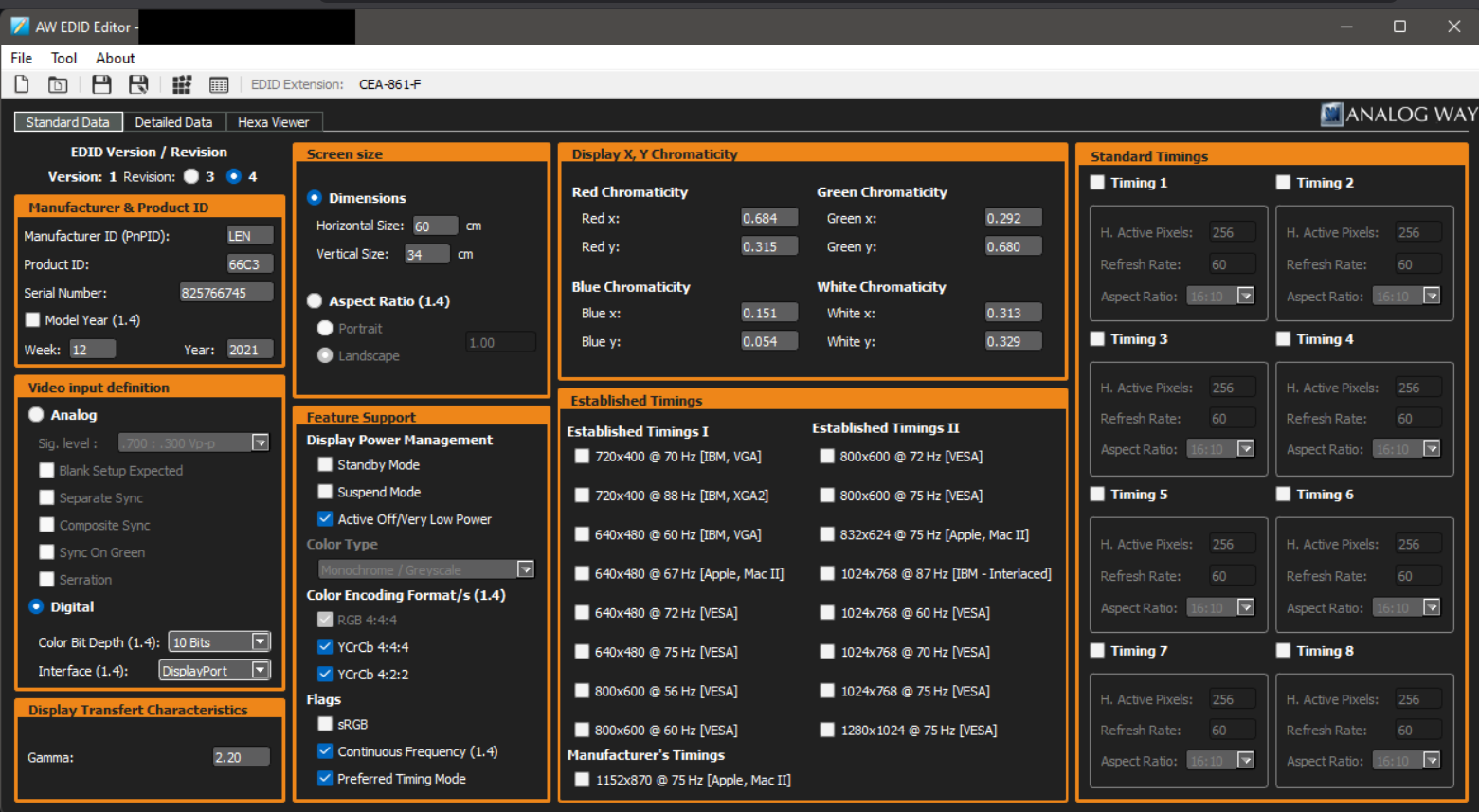The height and width of the screenshot is (812, 1479).
Task: Switch to the Detailed Data tab
Action: tap(176, 121)
